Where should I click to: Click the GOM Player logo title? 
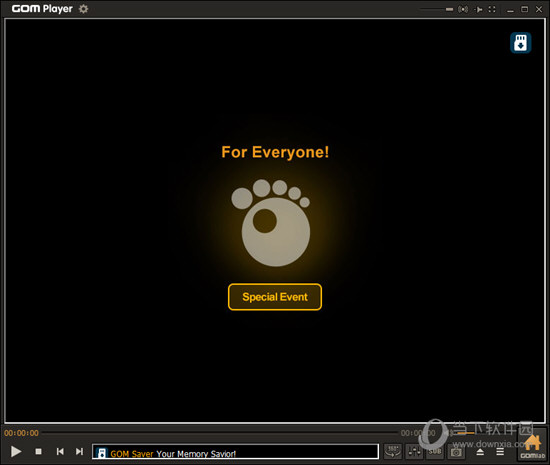coord(42,9)
